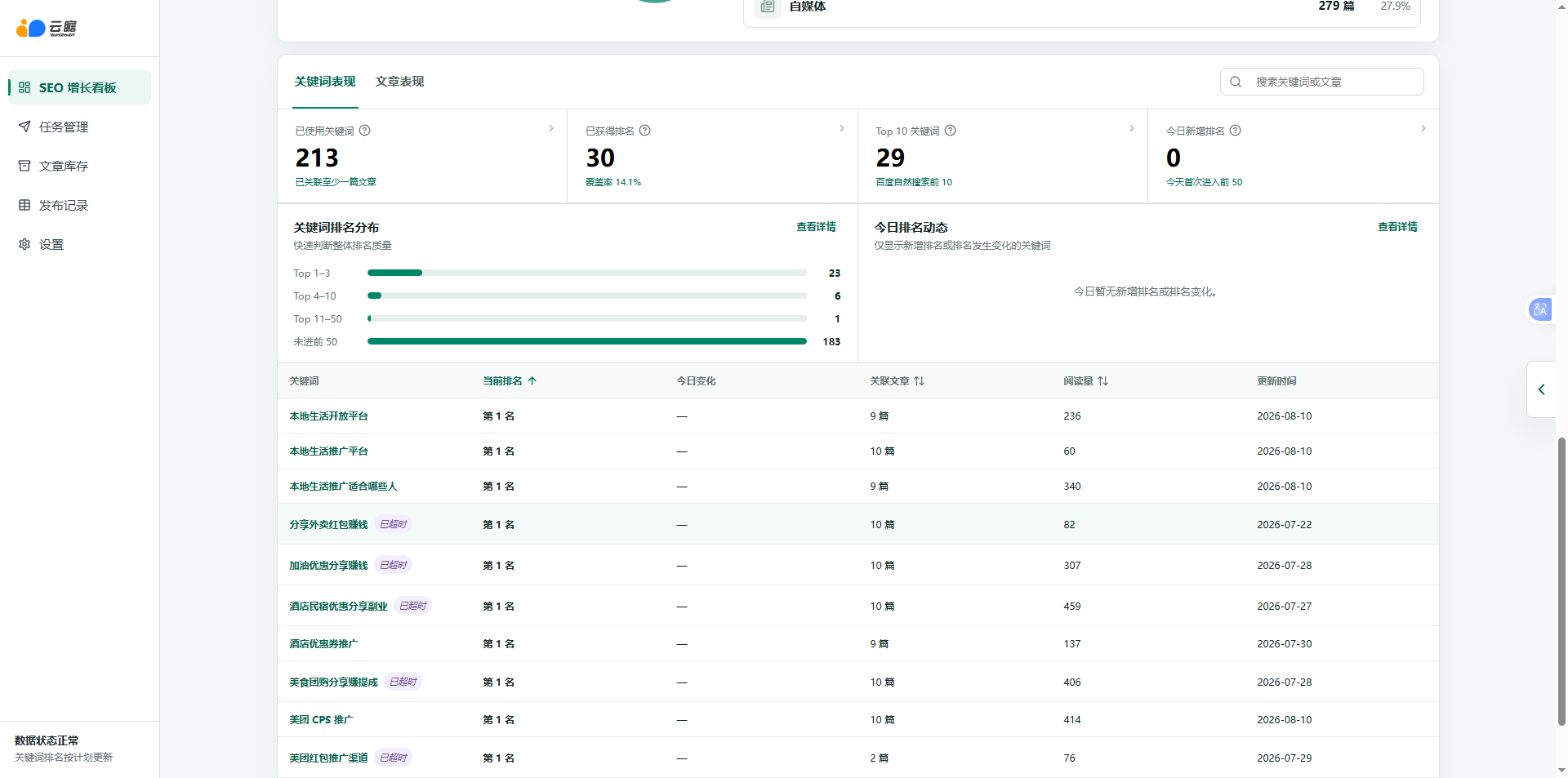This screenshot has height=778, width=1568.
Task: Open keyword 本地生活开放平台
Action: click(329, 416)
